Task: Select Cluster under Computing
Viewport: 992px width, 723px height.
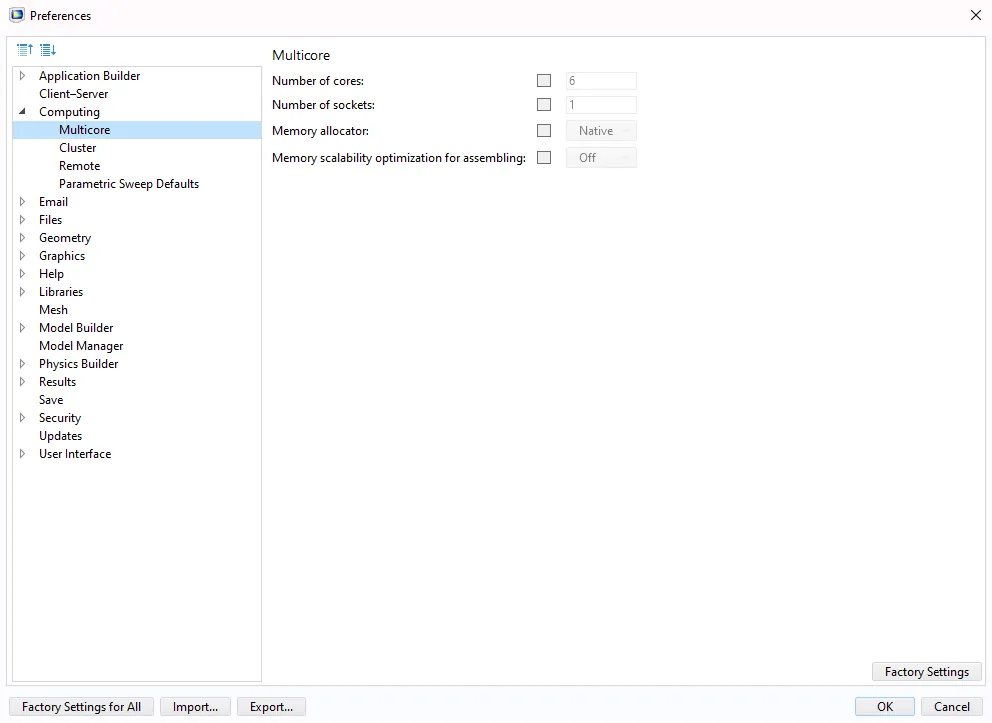Action: (78, 148)
